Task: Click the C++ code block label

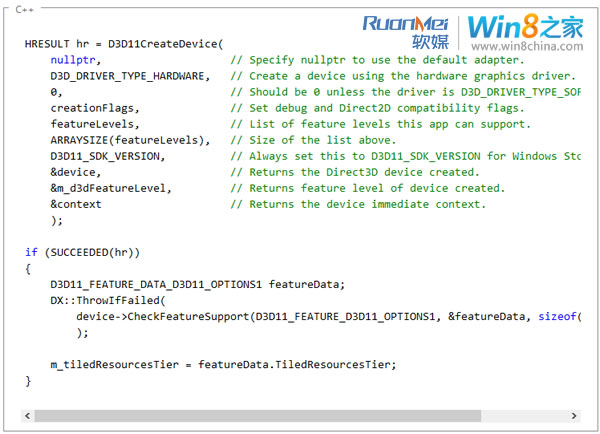Action: (24, 10)
